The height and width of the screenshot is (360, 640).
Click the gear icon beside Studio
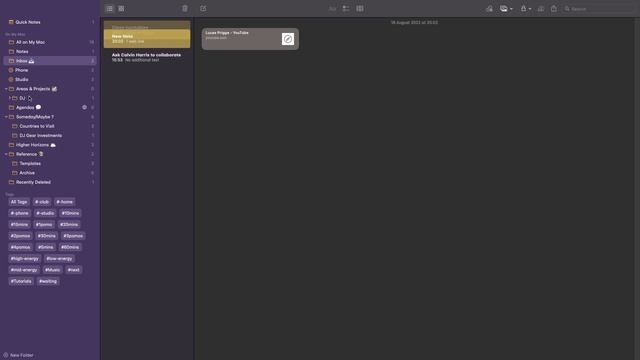(11, 80)
